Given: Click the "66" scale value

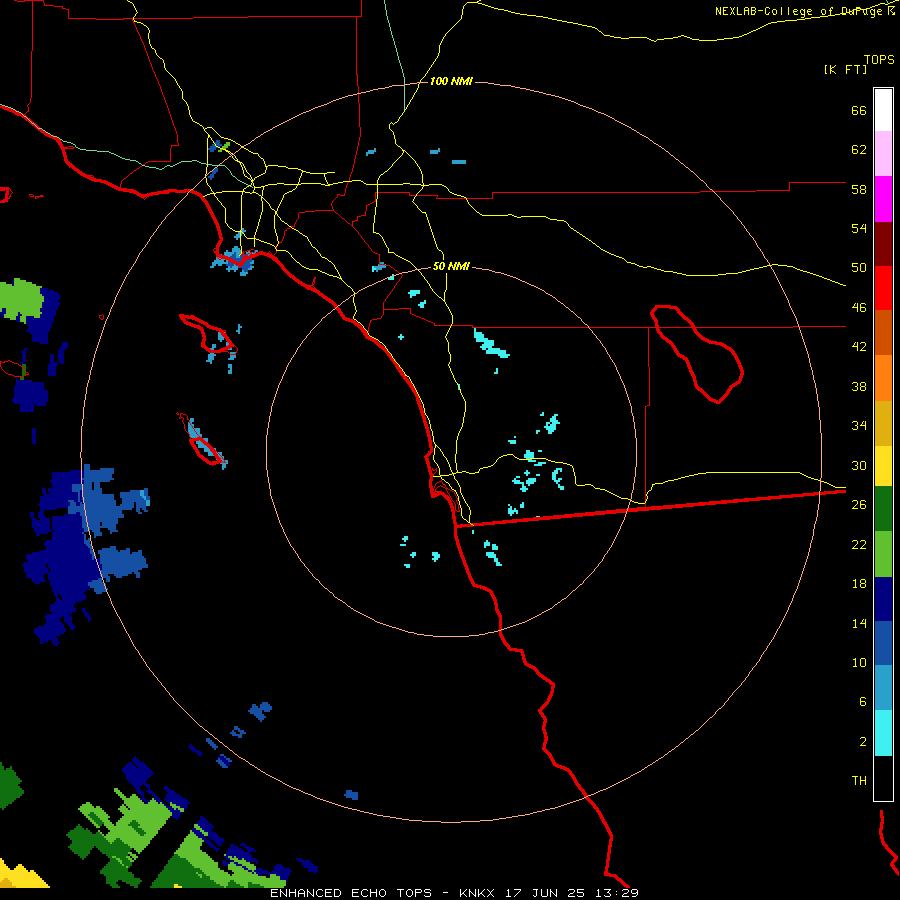Looking at the screenshot, I should [859, 110].
